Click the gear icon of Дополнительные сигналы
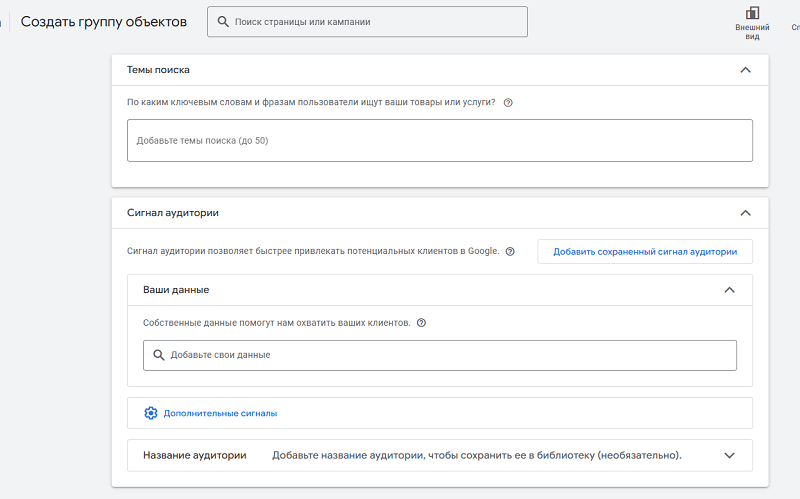The image size is (800, 499). click(151, 413)
